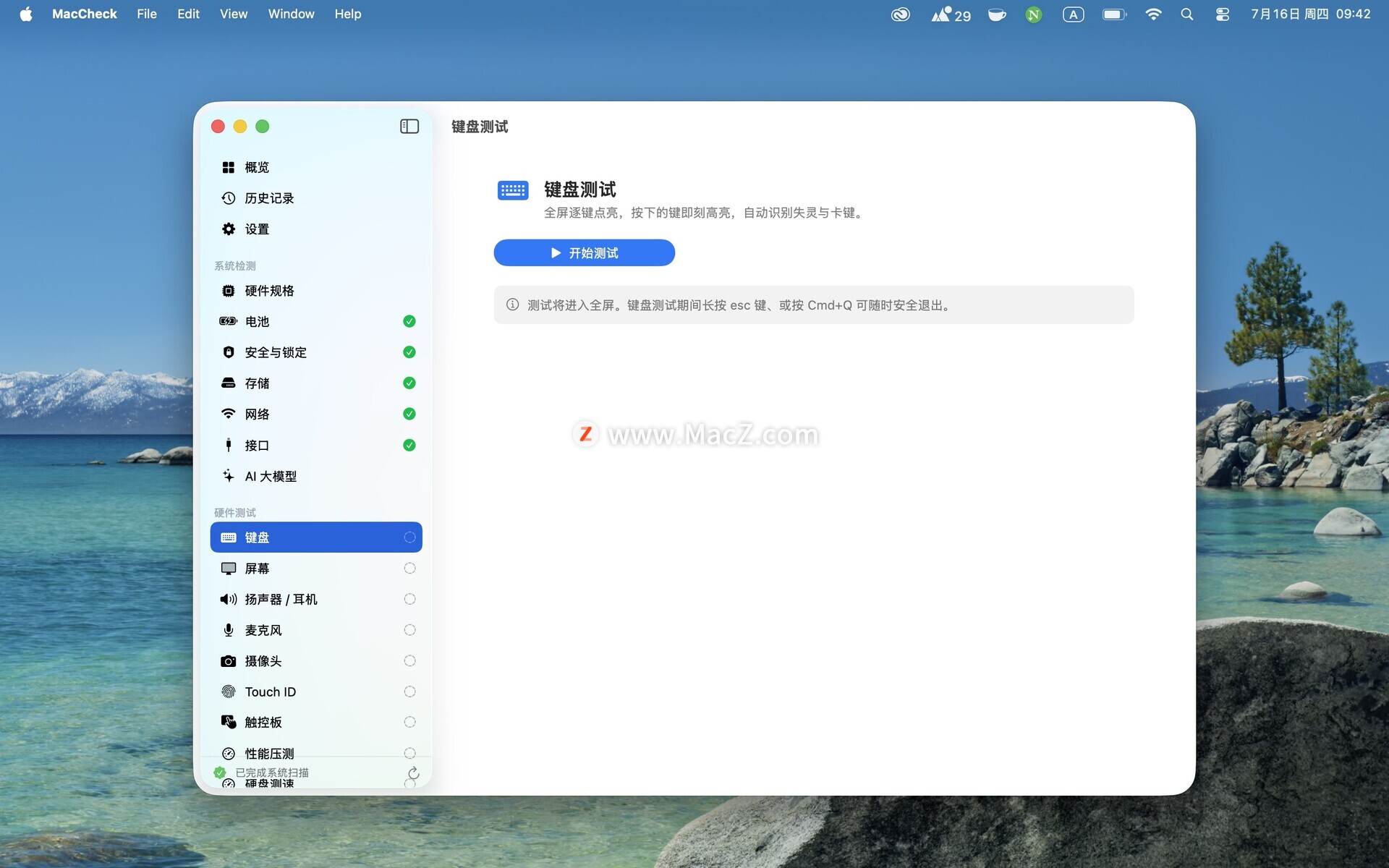Click the rescan refresh arrow icon
Image resolution: width=1389 pixels, height=868 pixels.
[x=413, y=773]
